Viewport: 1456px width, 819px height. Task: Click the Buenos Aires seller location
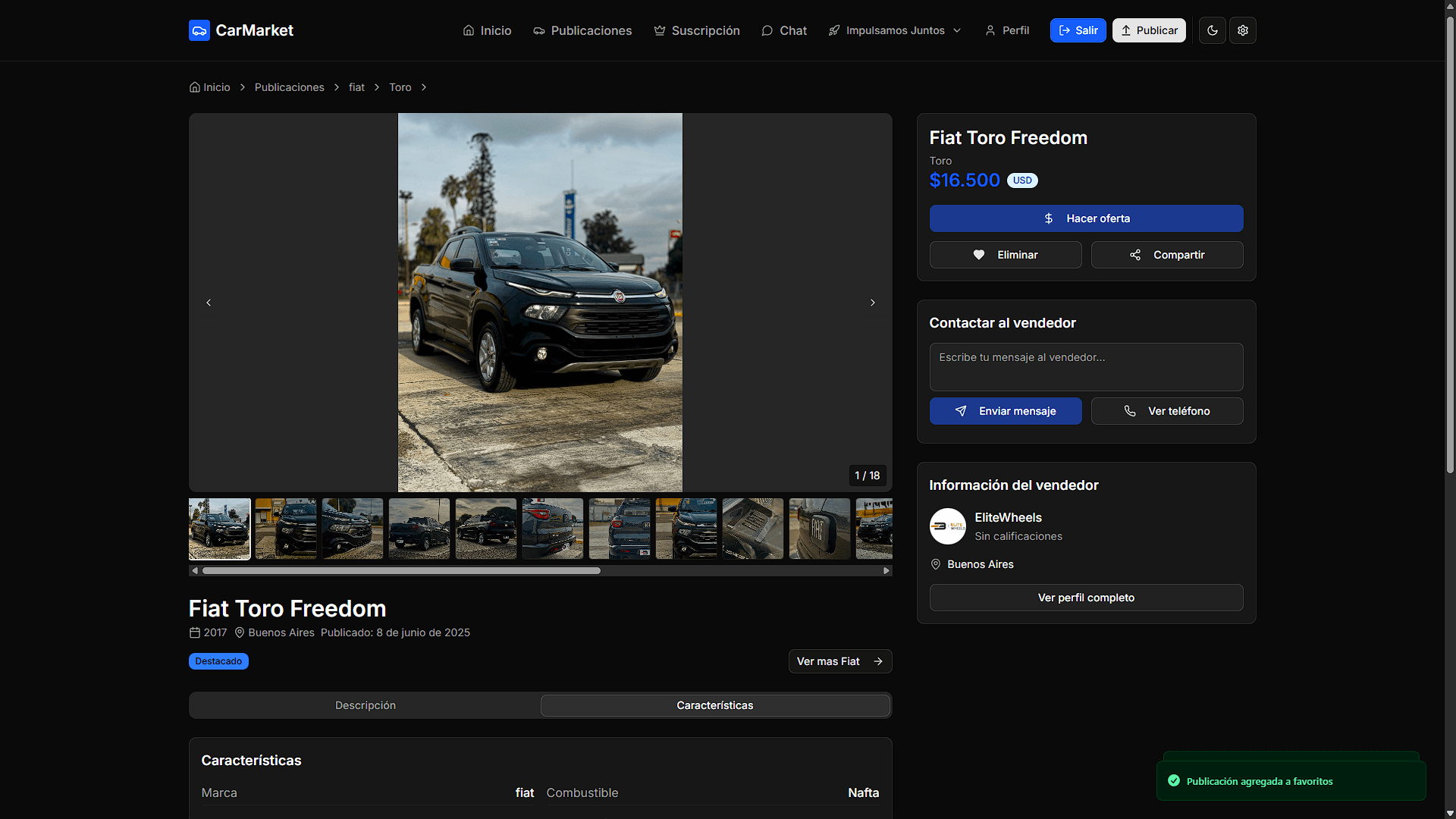pyautogui.click(x=980, y=564)
